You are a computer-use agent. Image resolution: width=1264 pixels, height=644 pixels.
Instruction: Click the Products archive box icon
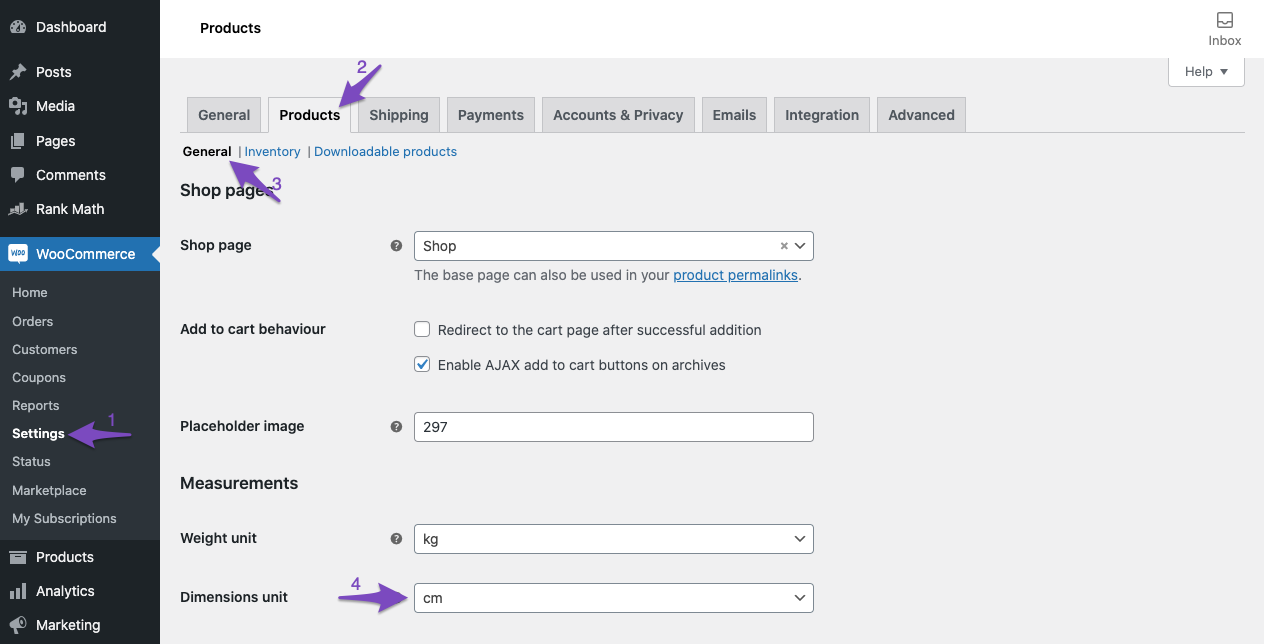pos(18,557)
